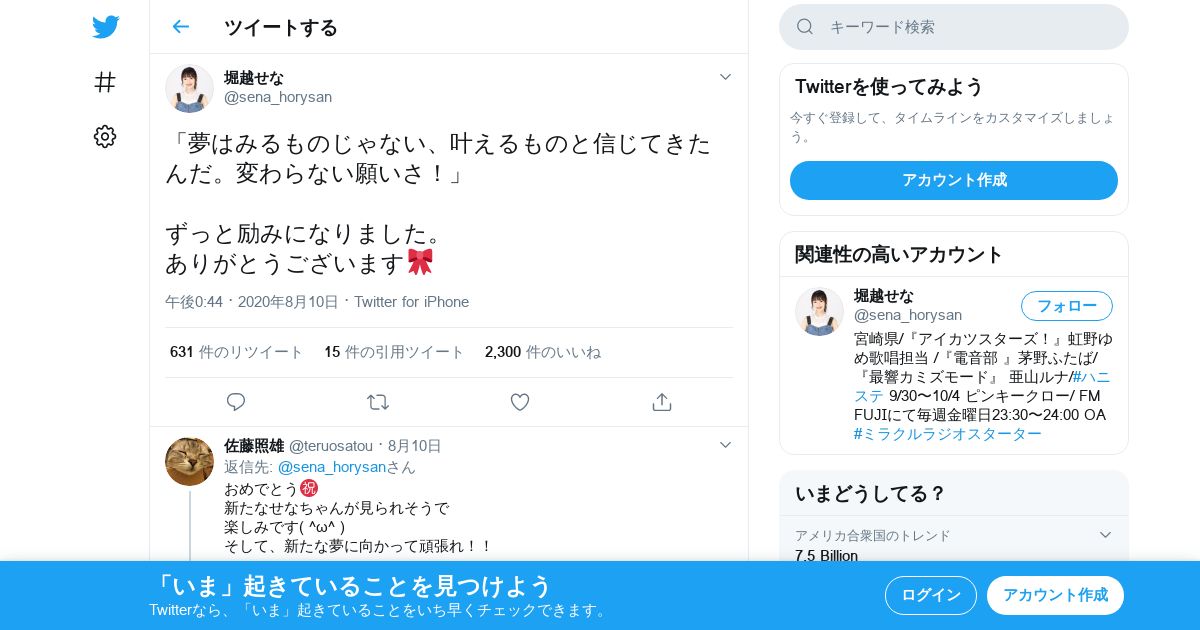Go back with the left arrow icon
Screen dimensions: 1200x630
(x=181, y=27)
